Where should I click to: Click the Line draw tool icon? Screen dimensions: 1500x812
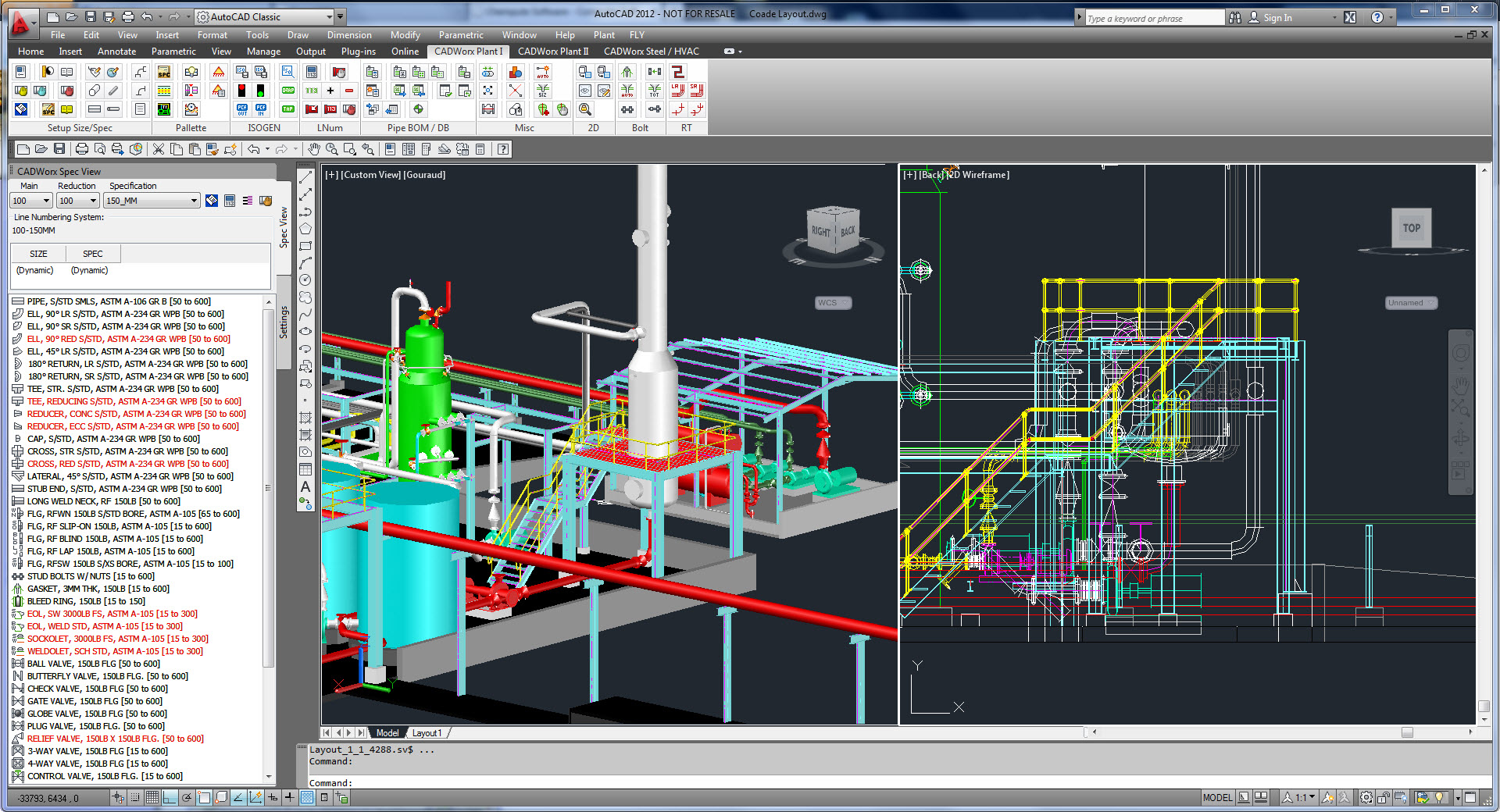(305, 177)
